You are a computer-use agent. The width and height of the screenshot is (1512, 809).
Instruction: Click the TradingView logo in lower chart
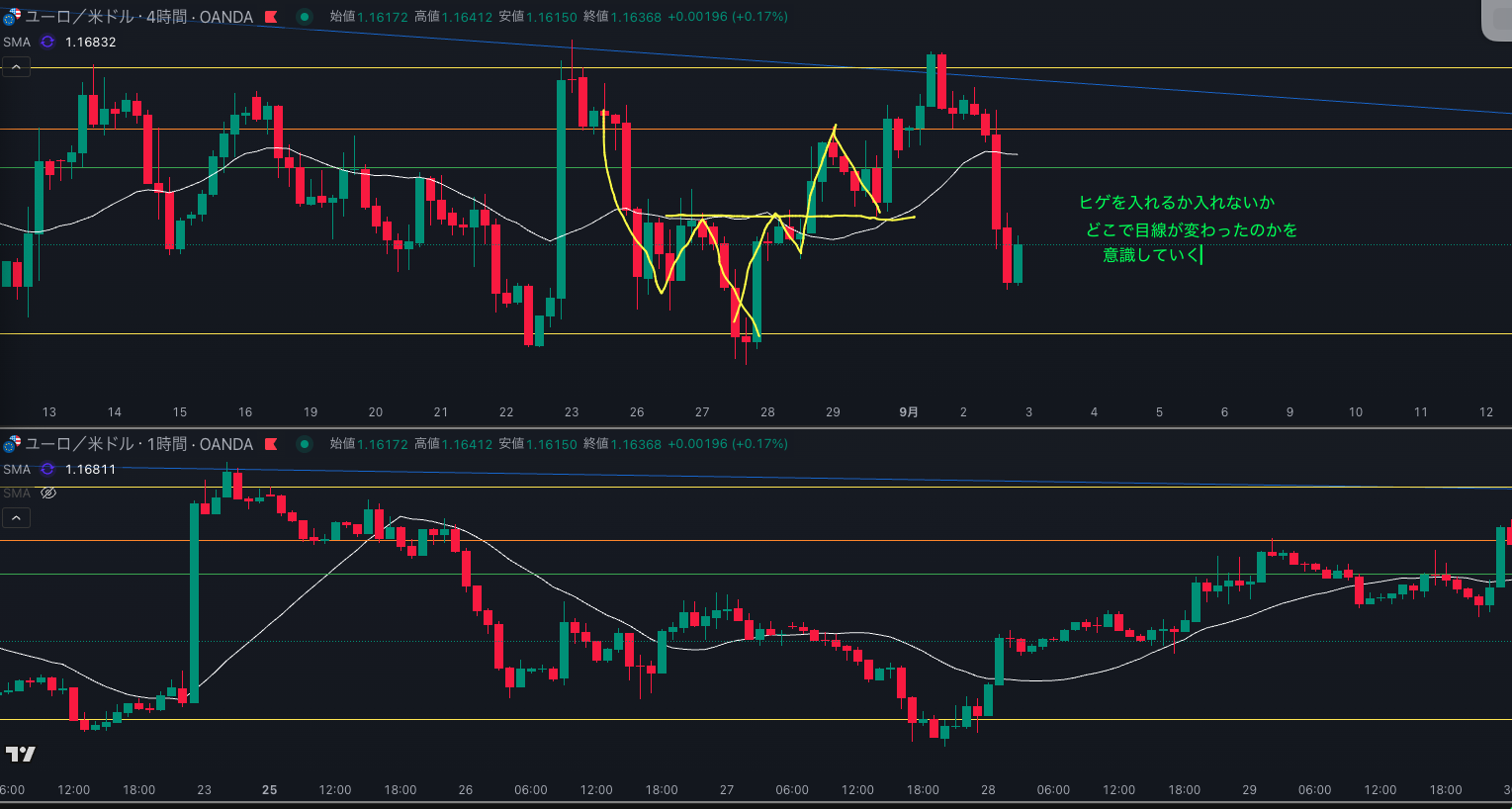(x=20, y=754)
